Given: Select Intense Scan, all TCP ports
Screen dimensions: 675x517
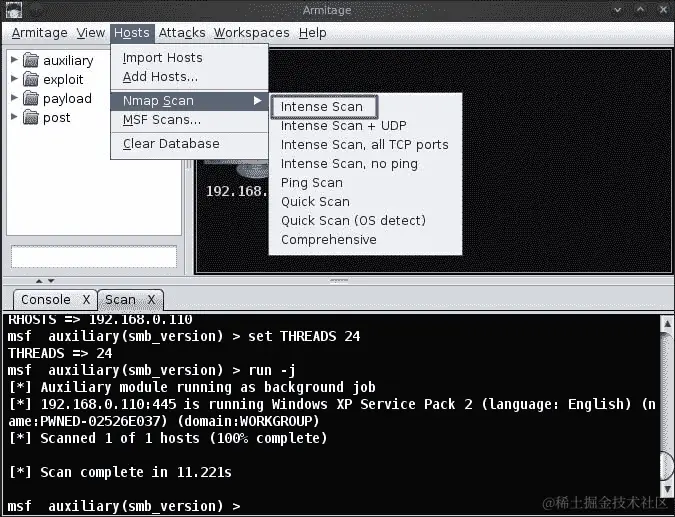Looking at the screenshot, I should (x=365, y=145).
